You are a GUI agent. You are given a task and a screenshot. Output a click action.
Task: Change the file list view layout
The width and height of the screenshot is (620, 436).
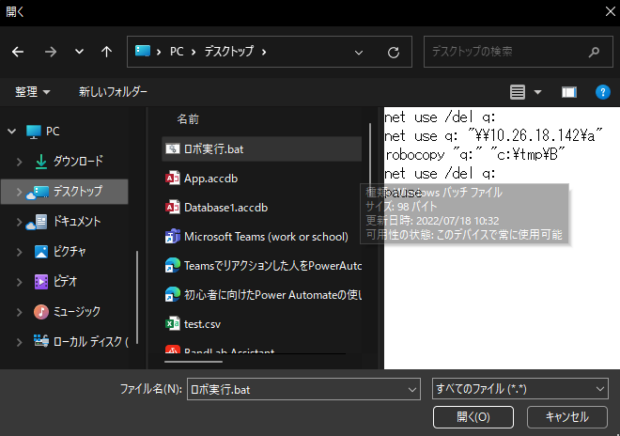[517, 92]
